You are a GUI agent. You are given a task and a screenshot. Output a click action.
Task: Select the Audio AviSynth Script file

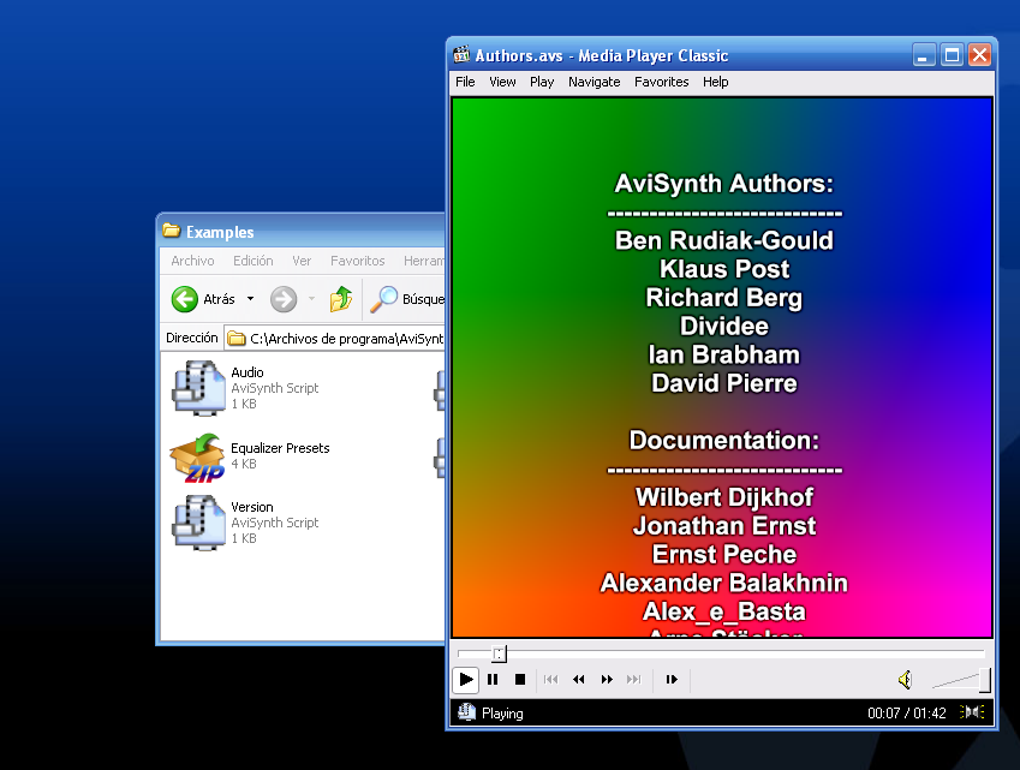[246, 388]
